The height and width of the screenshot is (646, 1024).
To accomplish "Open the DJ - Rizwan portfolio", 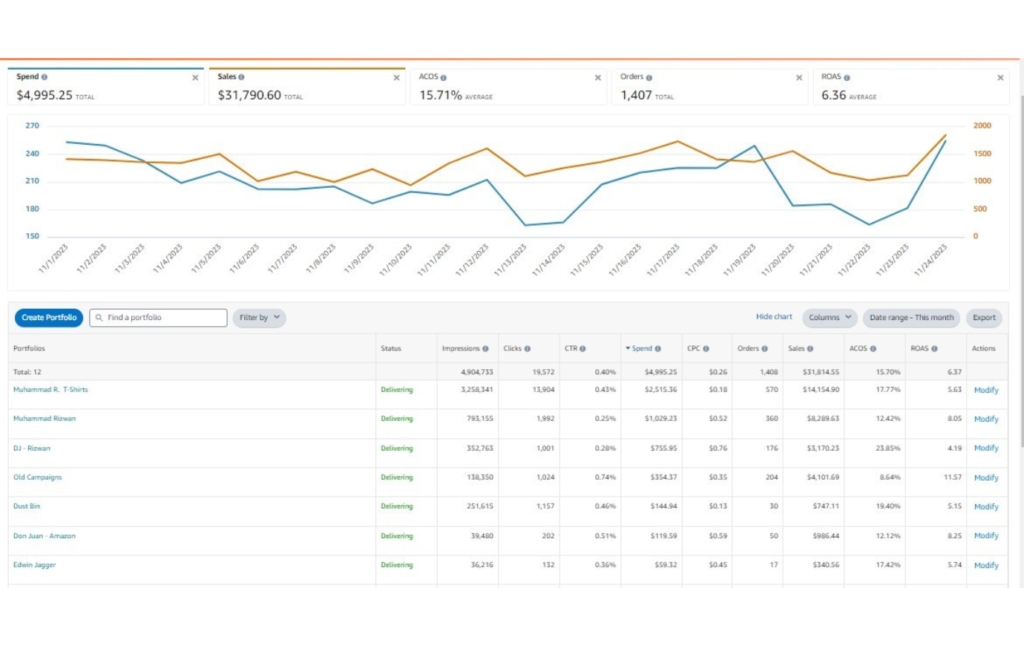I will 31,448.
